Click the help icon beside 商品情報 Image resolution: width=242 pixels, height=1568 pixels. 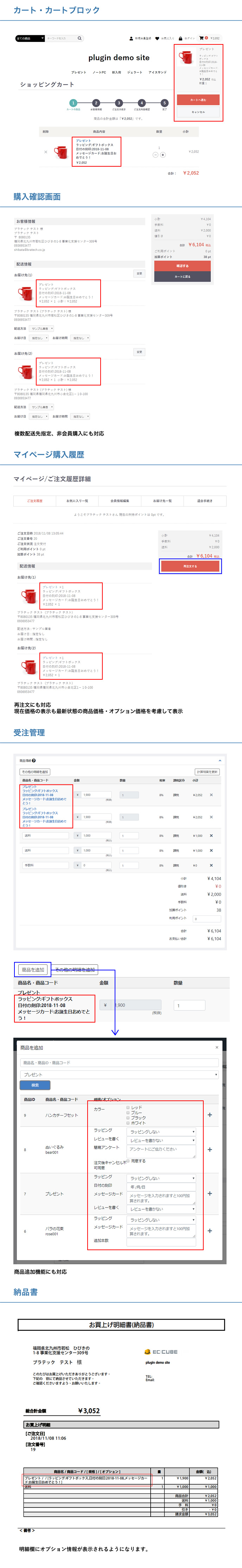(x=34, y=760)
